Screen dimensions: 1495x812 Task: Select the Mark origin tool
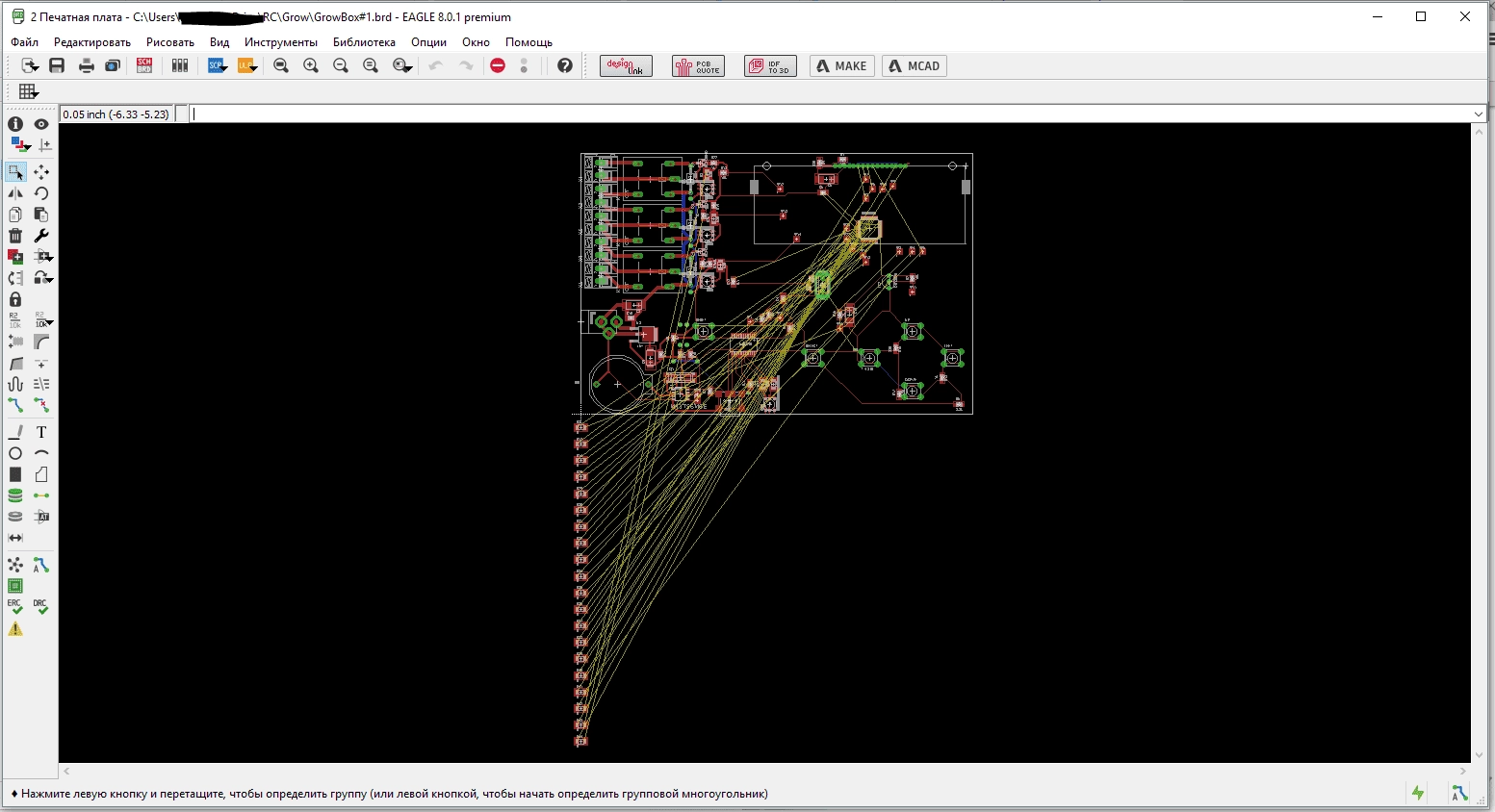click(44, 145)
